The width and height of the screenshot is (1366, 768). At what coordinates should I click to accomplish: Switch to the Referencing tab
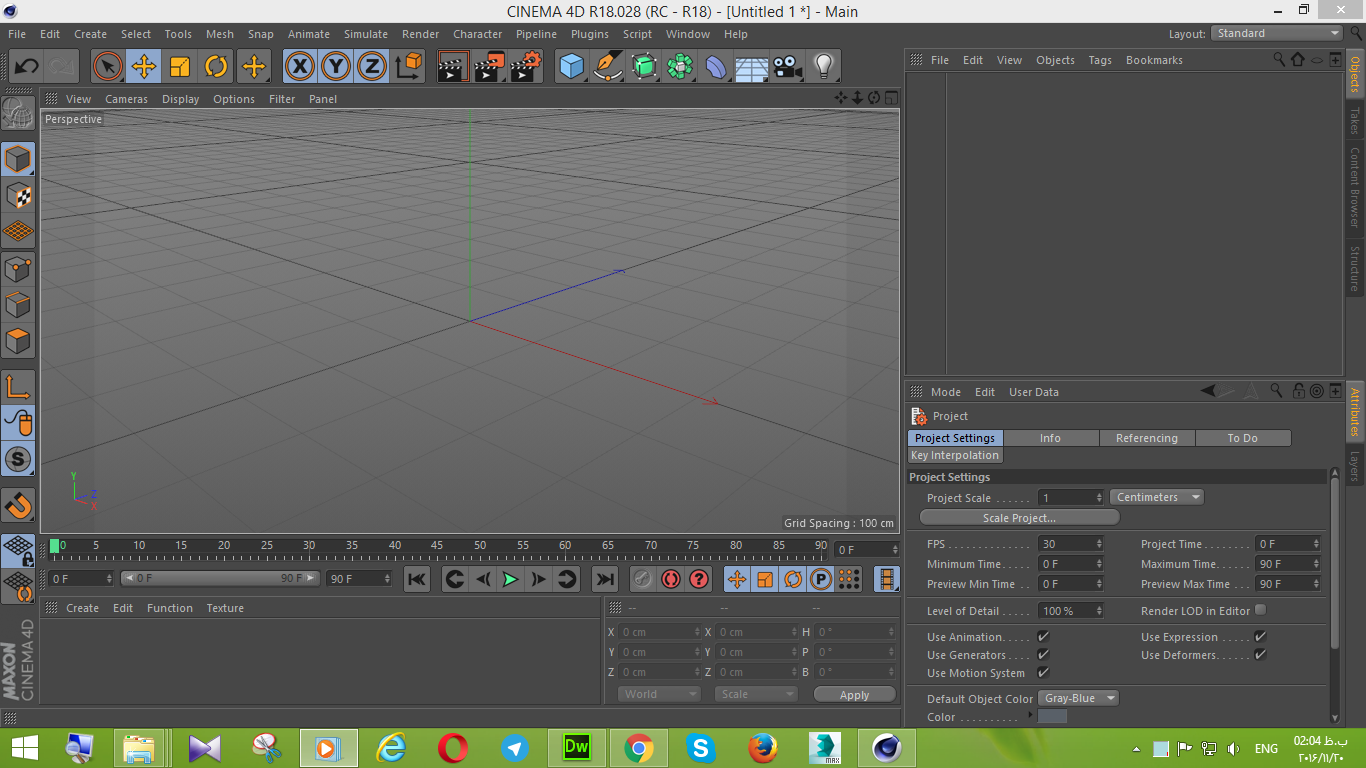click(1147, 438)
